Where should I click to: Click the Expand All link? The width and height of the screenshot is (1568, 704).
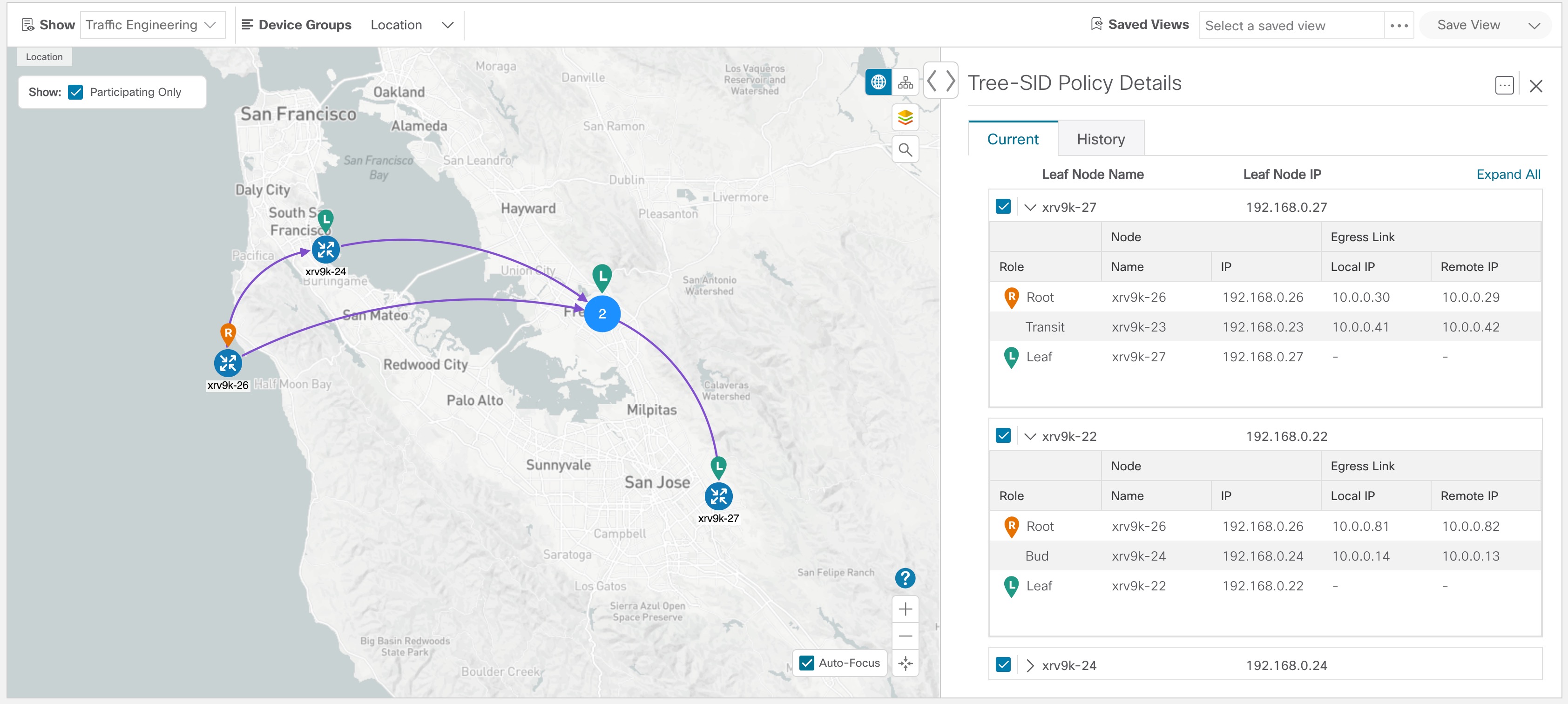click(x=1508, y=174)
